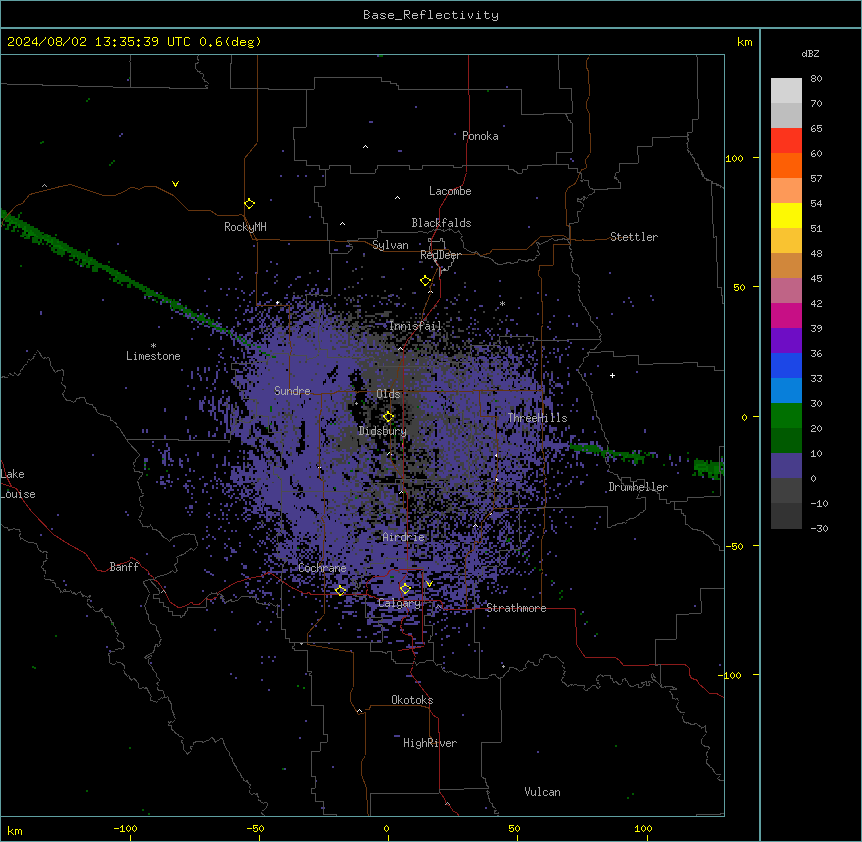Select the dark orange swatch between 60 and 57 dBZ
The image size is (862, 842).
pos(786,165)
